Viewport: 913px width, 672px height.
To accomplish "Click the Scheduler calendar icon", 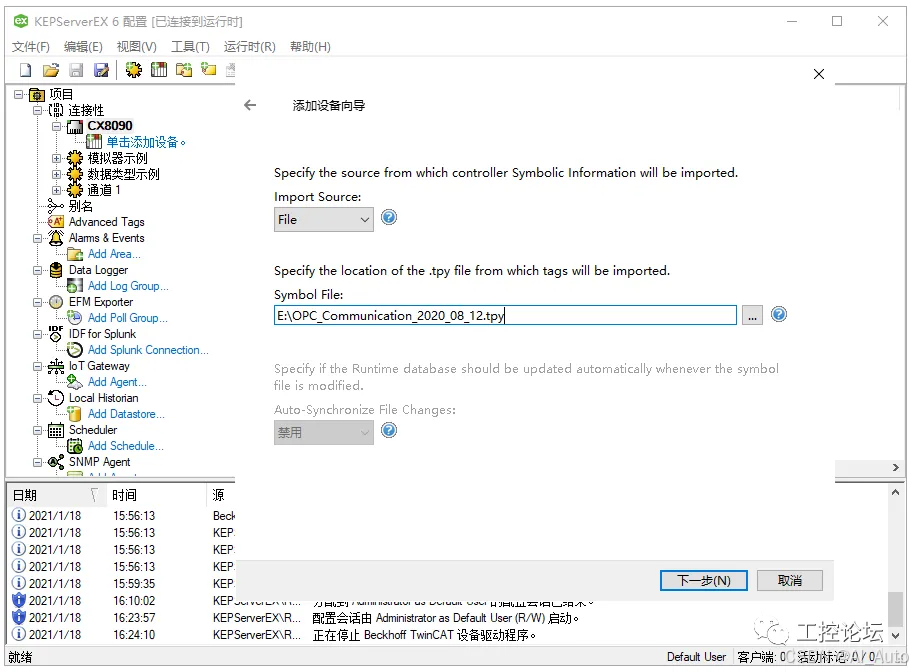I will pyautogui.click(x=56, y=430).
